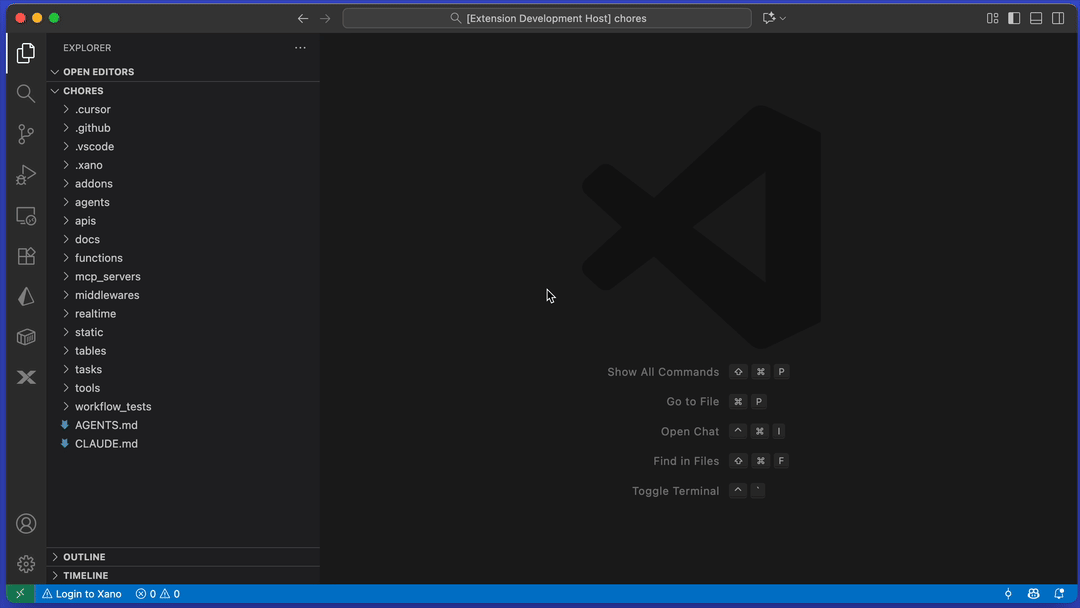The image size is (1080, 608).
Task: Click the Go to File shortcut hint
Action: (x=716, y=401)
